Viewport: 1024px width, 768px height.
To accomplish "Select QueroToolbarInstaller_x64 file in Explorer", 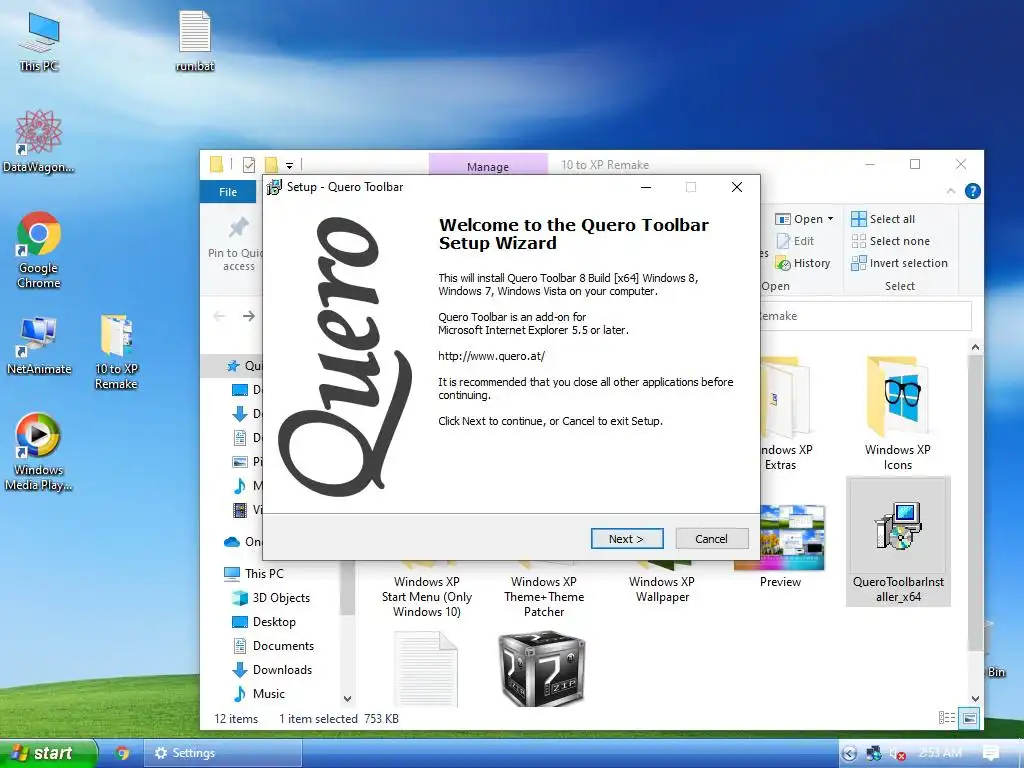I will (x=898, y=541).
